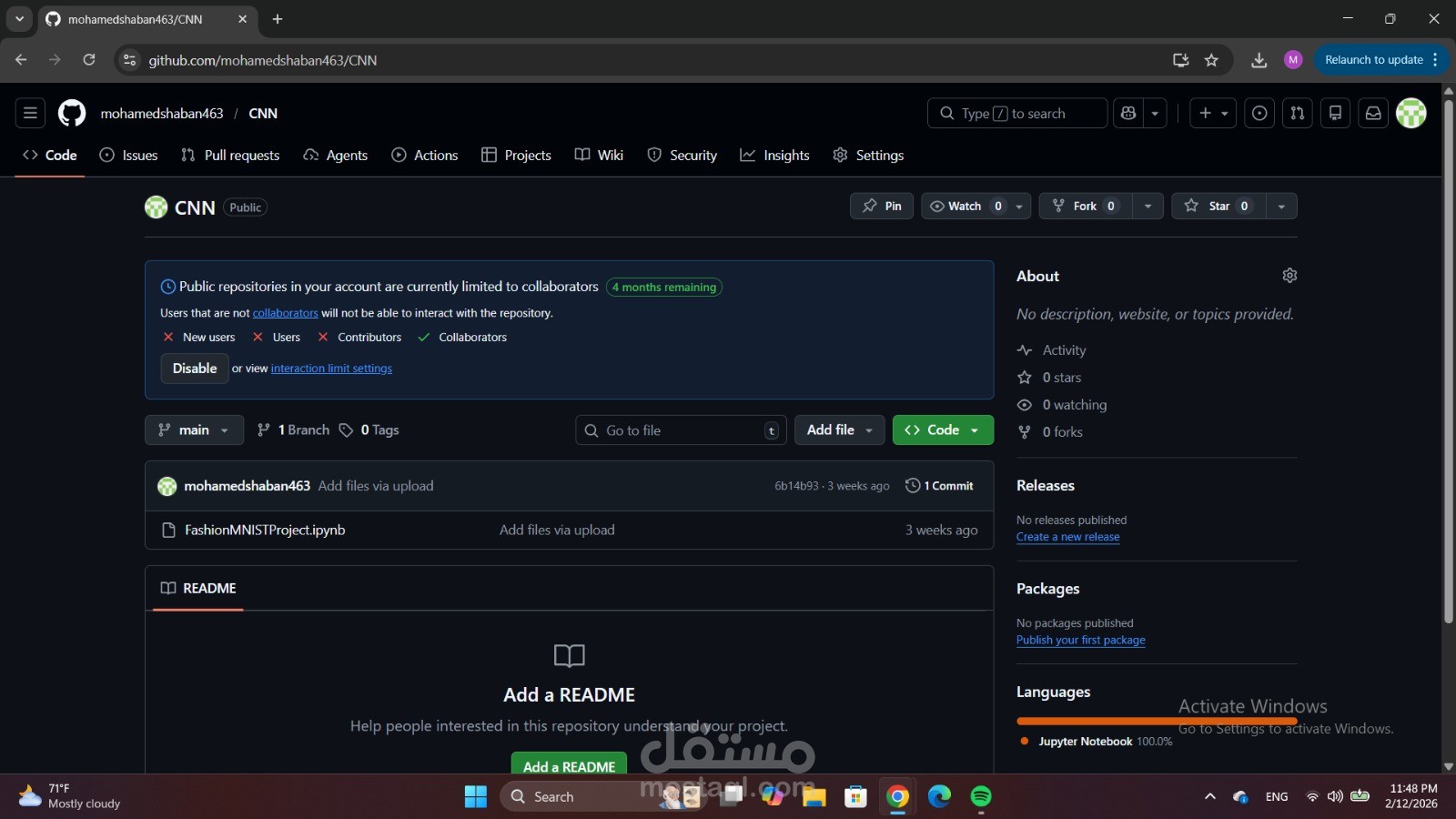Screen dimensions: 1456x819
Task: Click the Type / to search box
Action: point(1017,113)
